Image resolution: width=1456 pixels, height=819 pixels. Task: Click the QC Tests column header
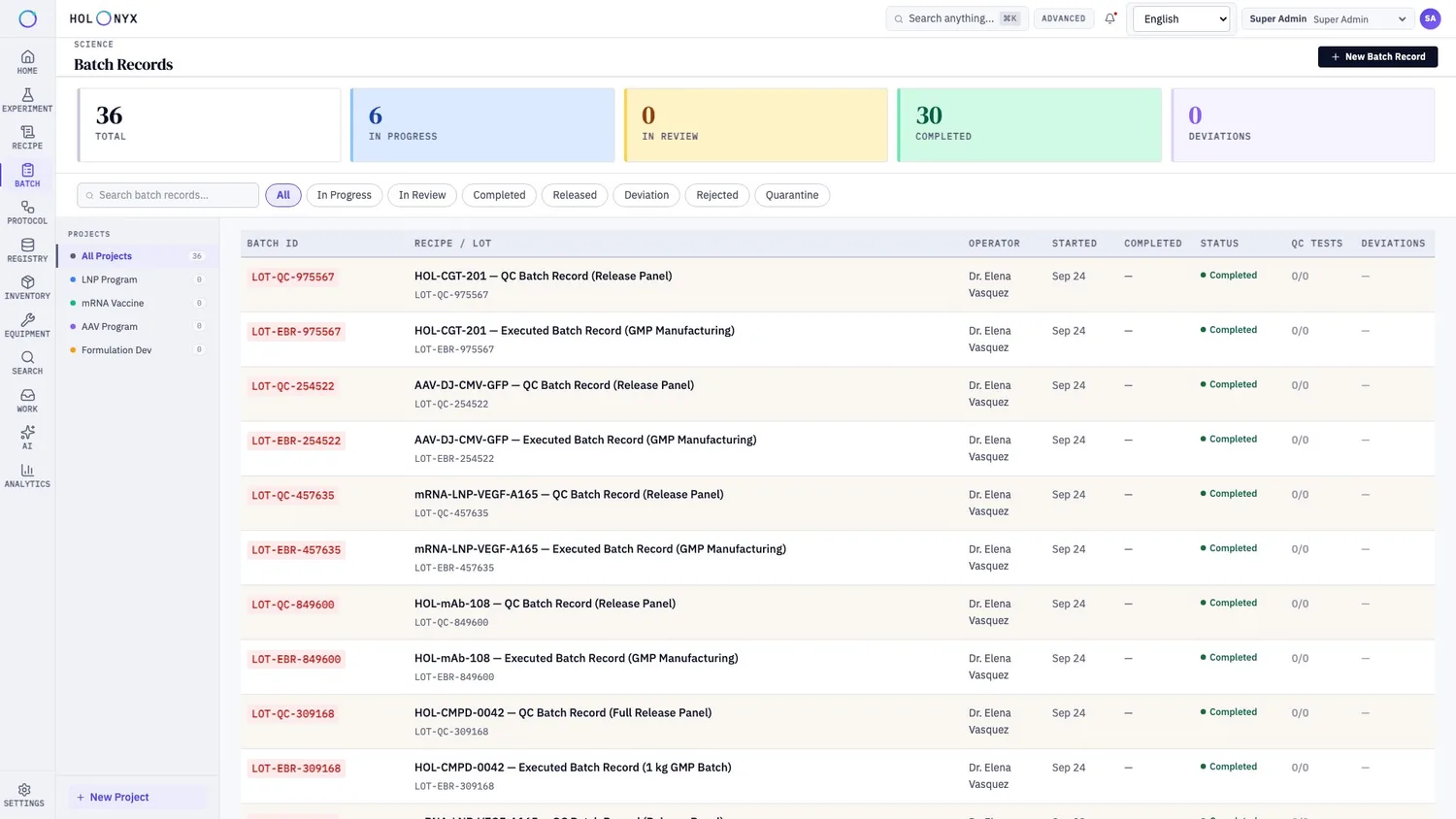[1317, 244]
